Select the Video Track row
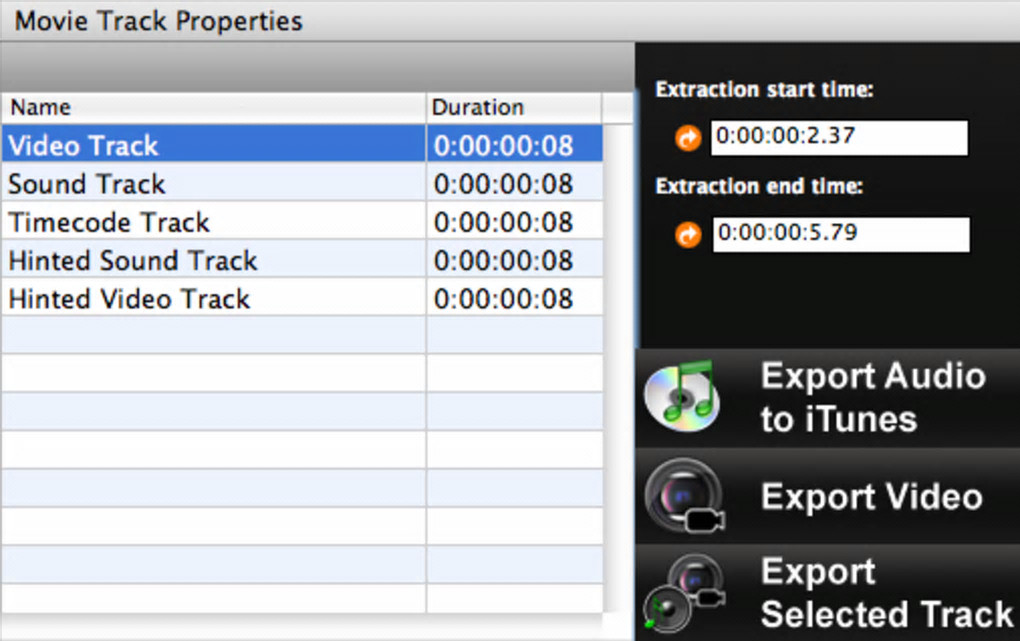Screen dimensions: 1020x641 point(215,145)
